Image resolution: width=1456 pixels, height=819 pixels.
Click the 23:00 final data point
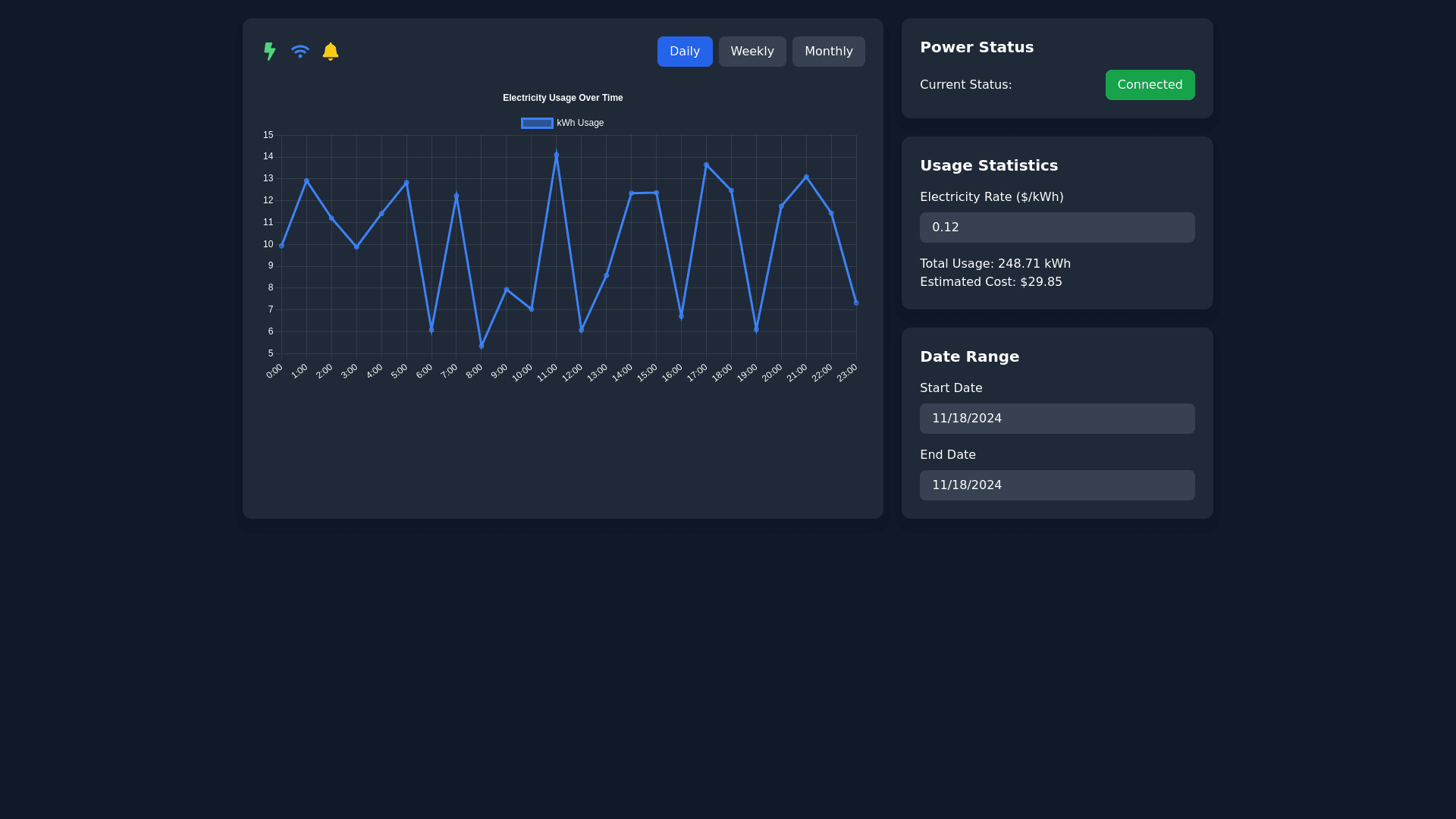(x=856, y=303)
